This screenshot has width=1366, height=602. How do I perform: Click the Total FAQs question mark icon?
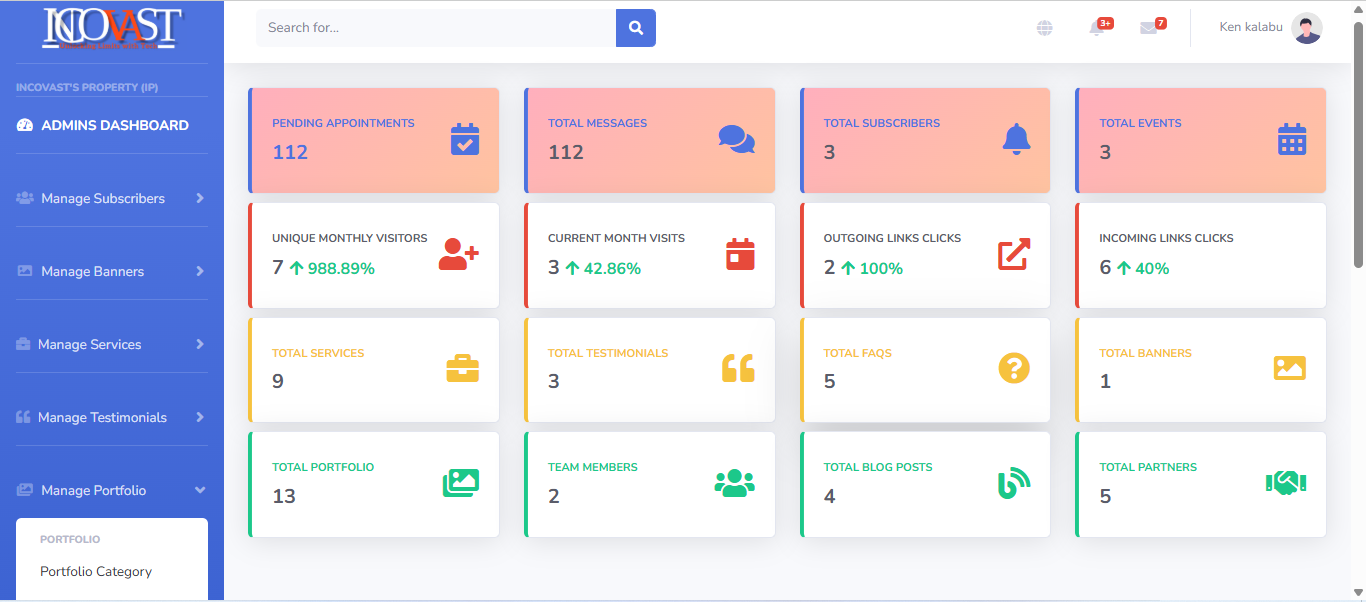tap(1013, 369)
